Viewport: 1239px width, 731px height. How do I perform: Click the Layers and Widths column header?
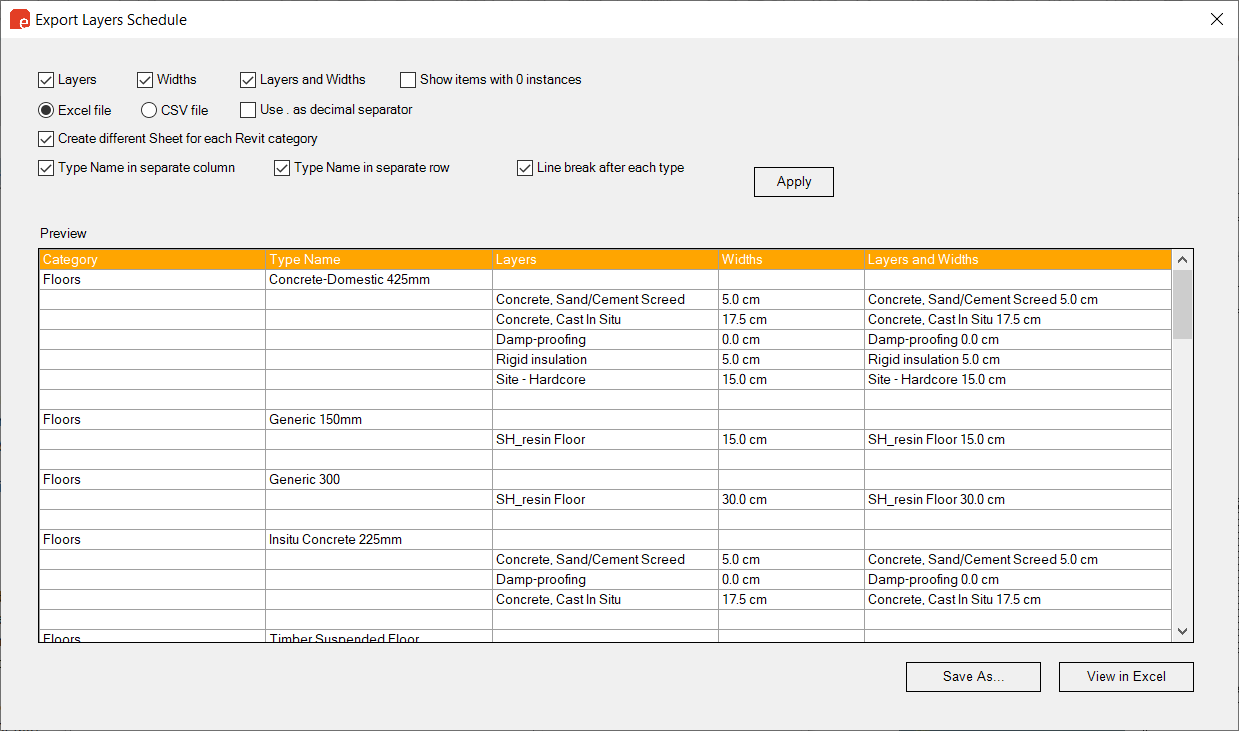(x=1017, y=259)
